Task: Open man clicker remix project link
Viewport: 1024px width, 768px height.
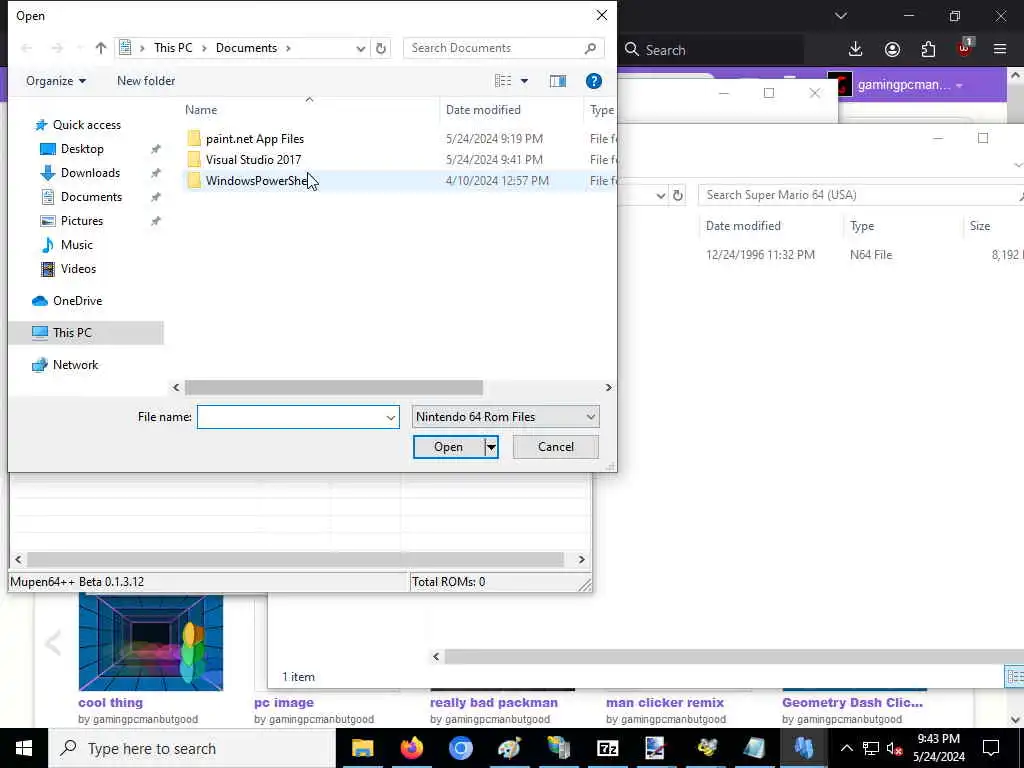Action: [665, 703]
